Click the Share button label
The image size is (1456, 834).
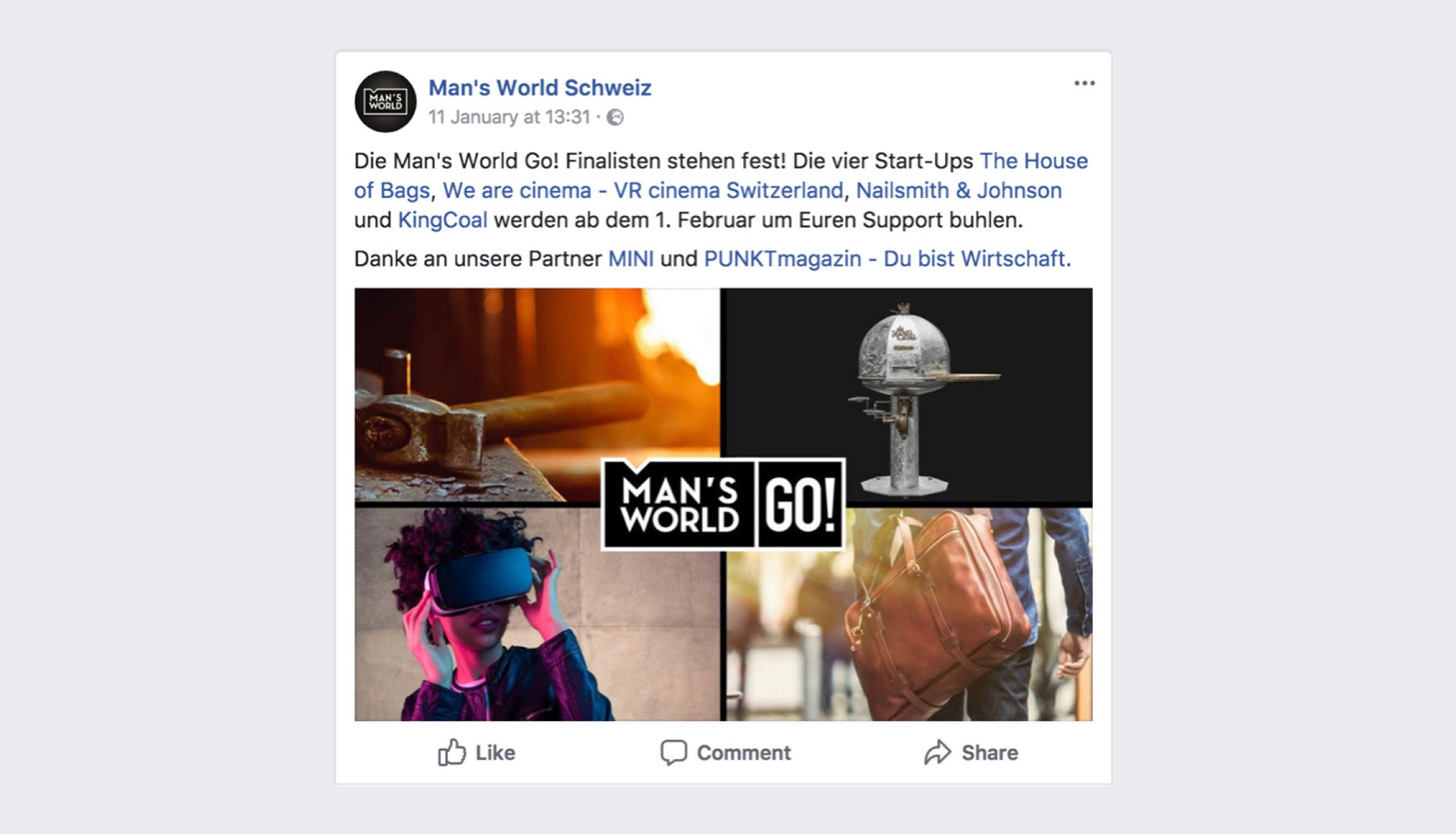[990, 753]
